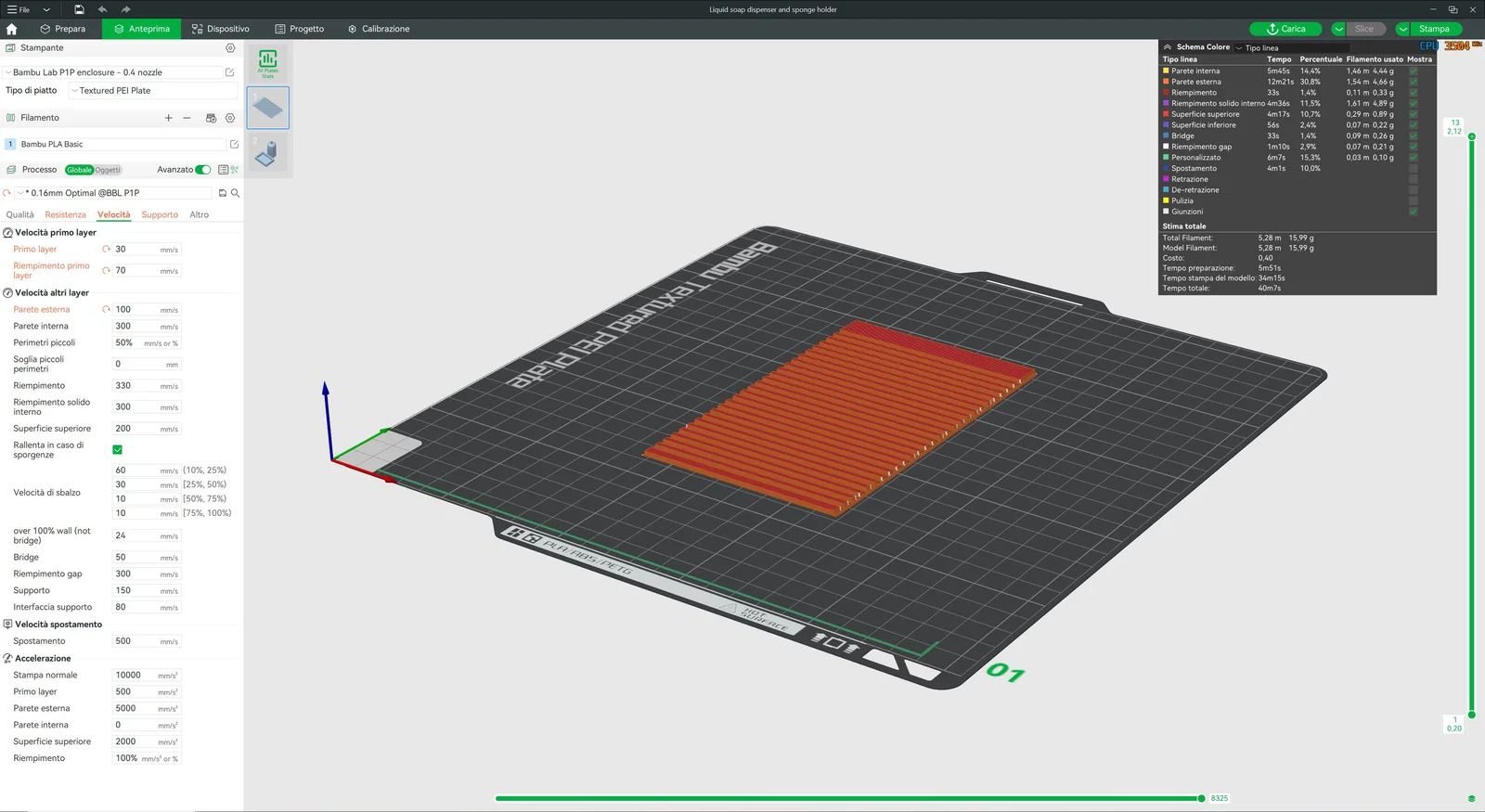The image size is (1485, 812).
Task: Reset the 0.16mm Optimal process preset changes
Action: pyautogui.click(x=7, y=193)
